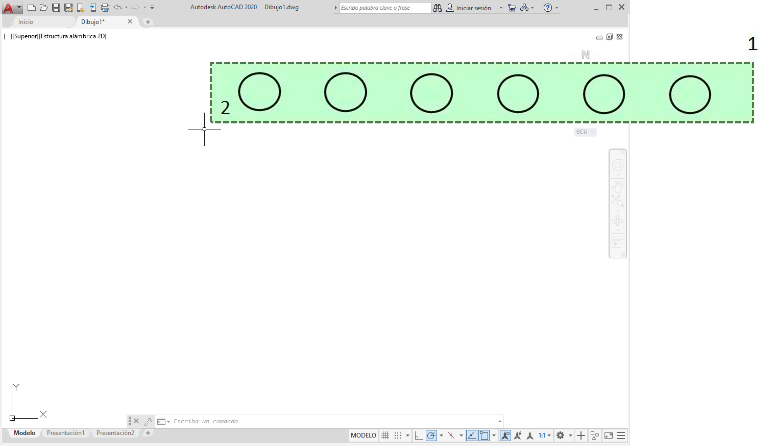
Task: Click the connectivity triangle icon
Action: (524, 8)
